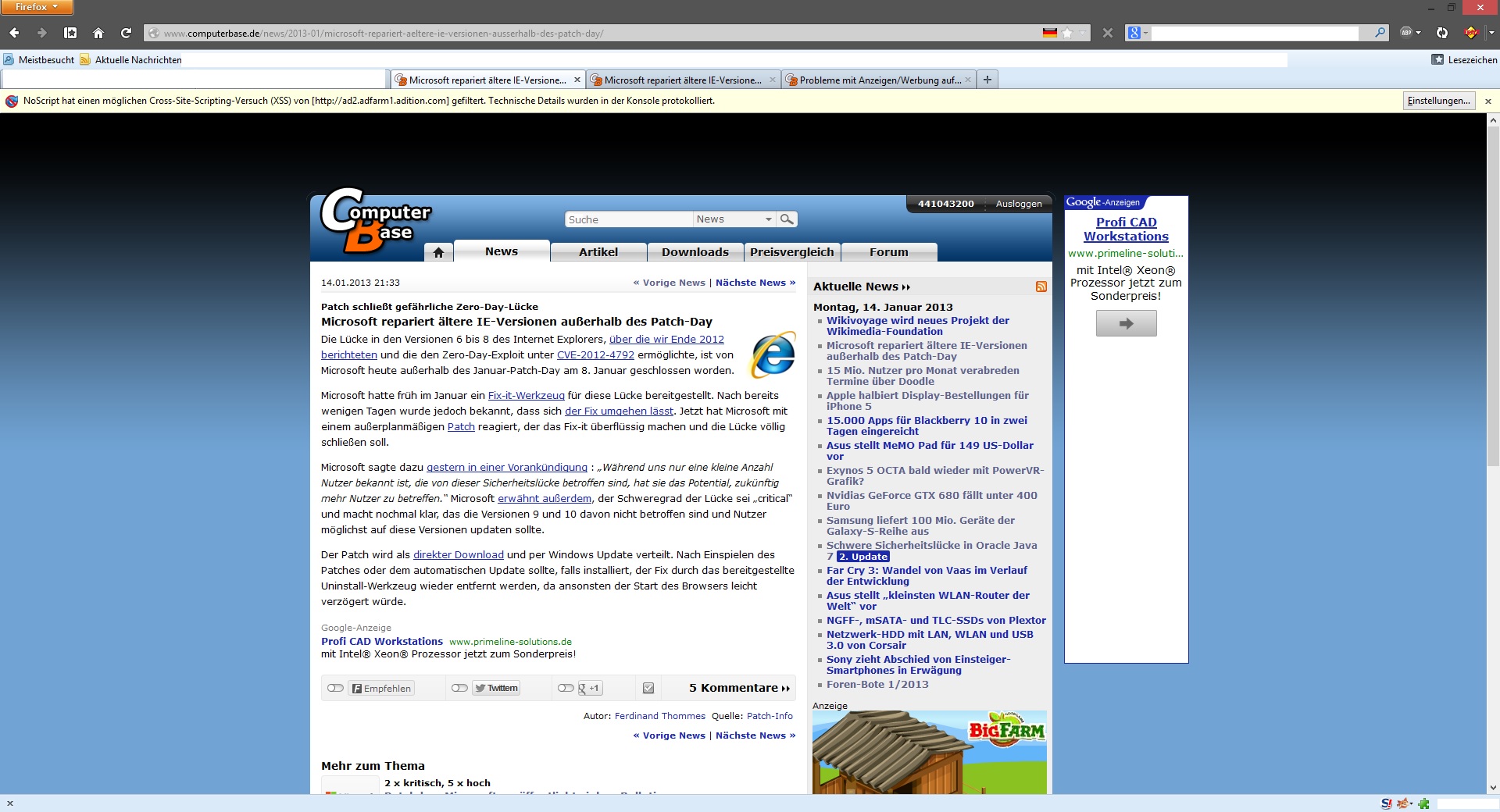This screenshot has width=1500, height=812.
Task: Switch to first Microsoft repariert tab
Action: point(487,80)
